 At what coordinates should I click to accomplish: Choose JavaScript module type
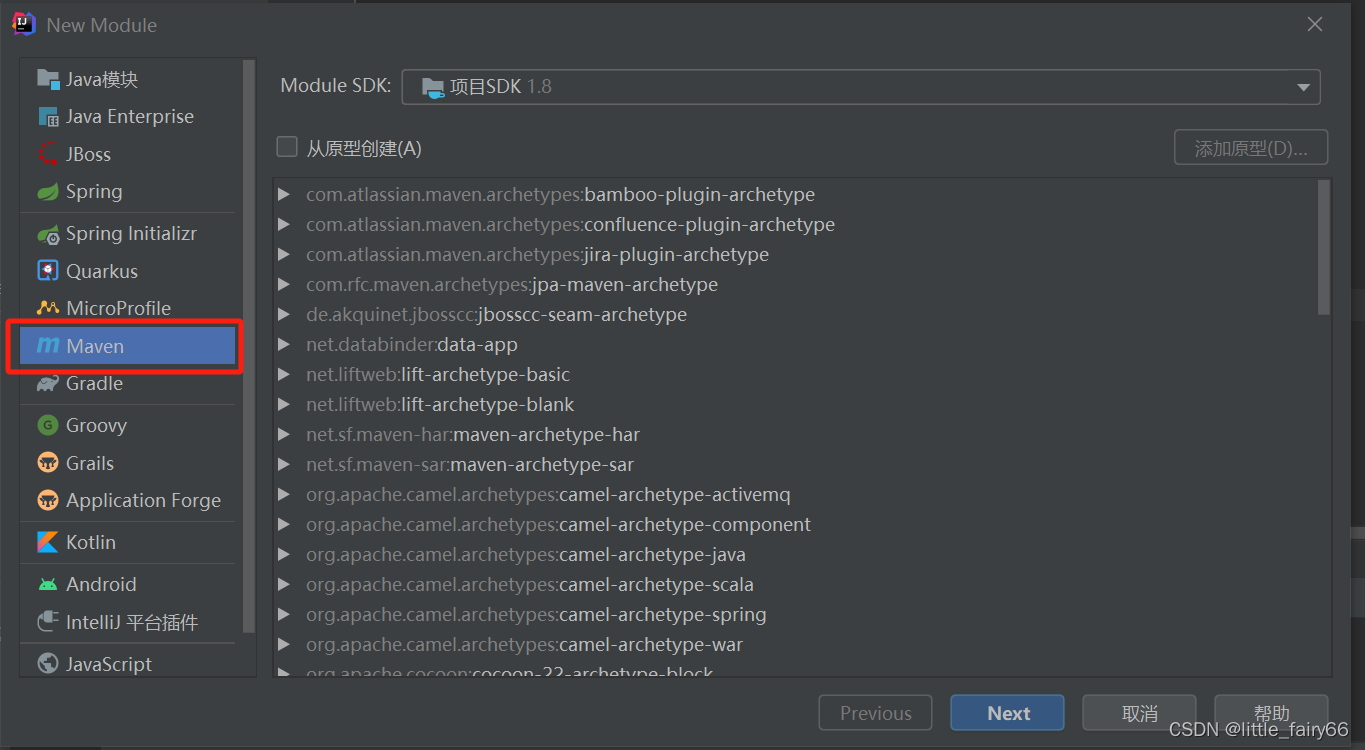[128, 664]
